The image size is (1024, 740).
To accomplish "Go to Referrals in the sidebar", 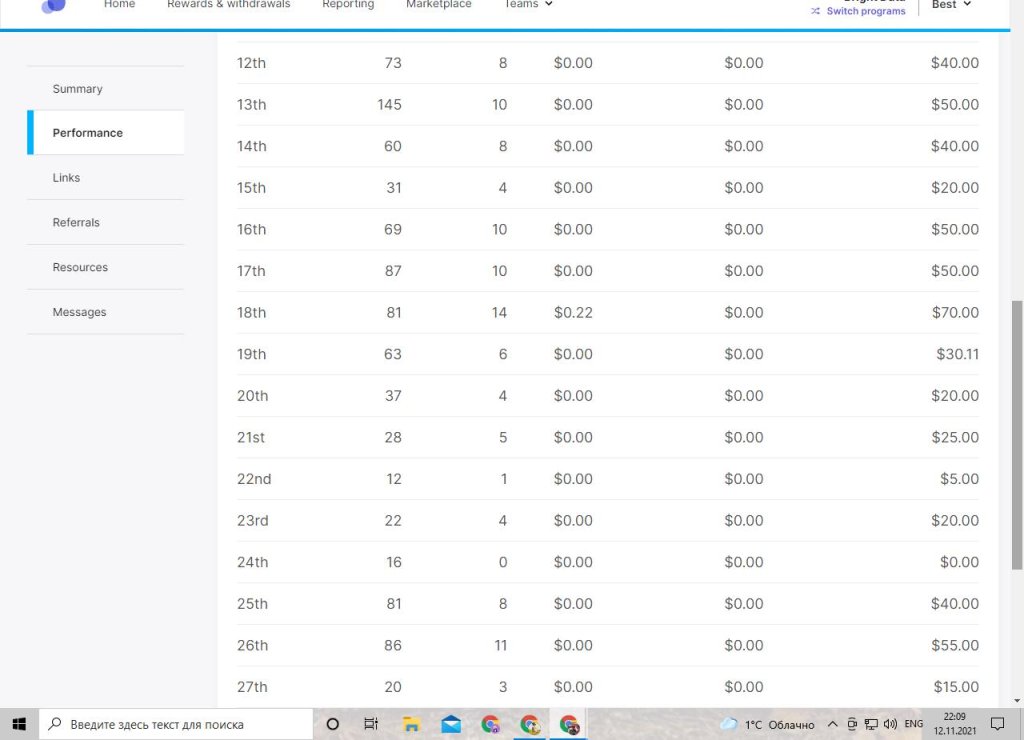I will [76, 222].
